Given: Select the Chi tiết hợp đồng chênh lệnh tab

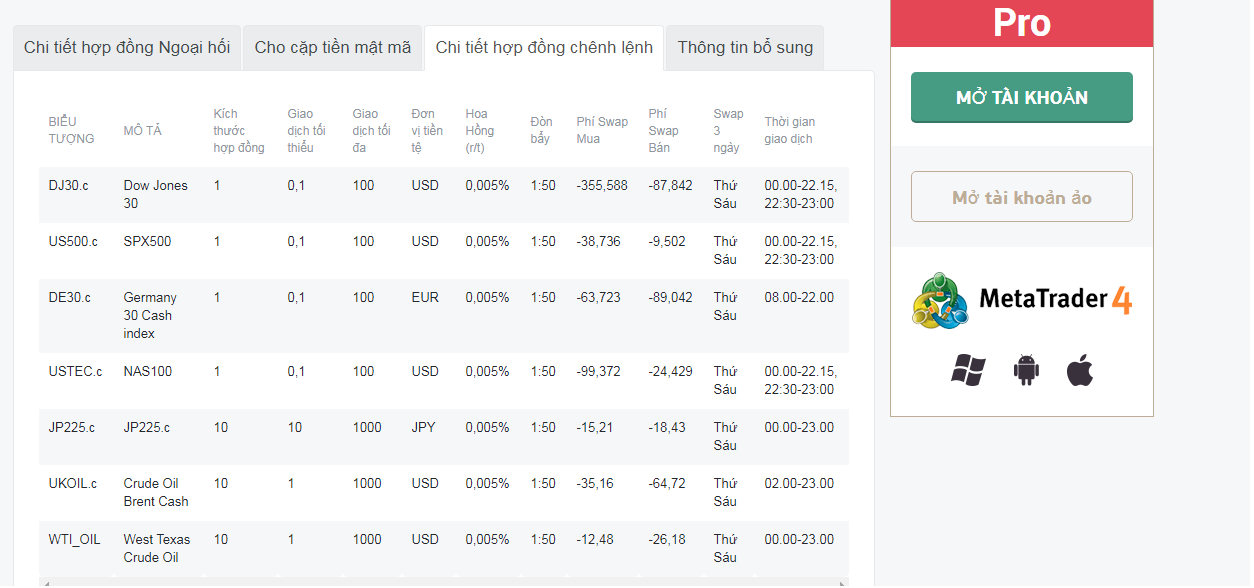Looking at the screenshot, I should [544, 48].
